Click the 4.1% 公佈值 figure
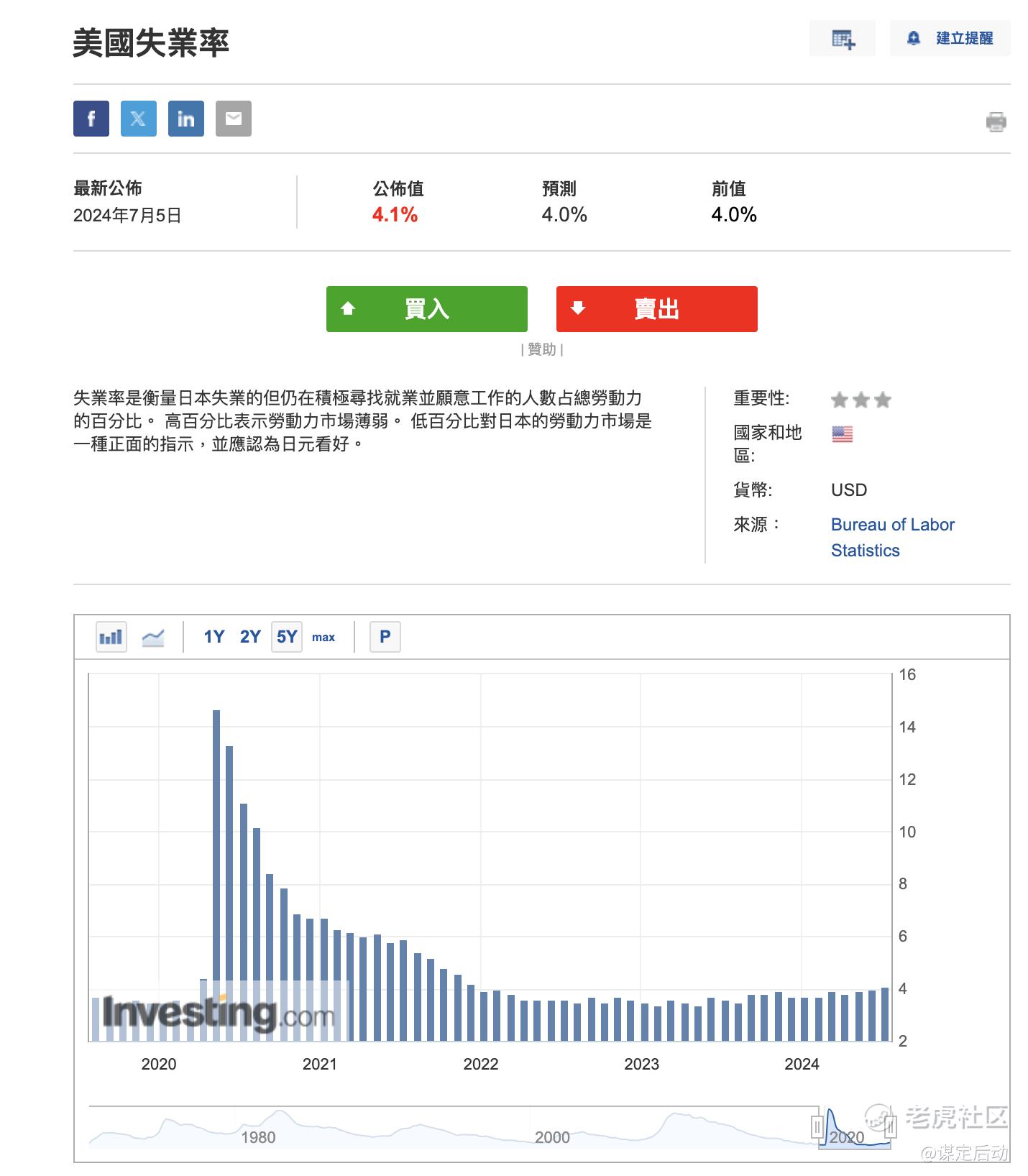This screenshot has width=1028, height=1176. point(395,215)
